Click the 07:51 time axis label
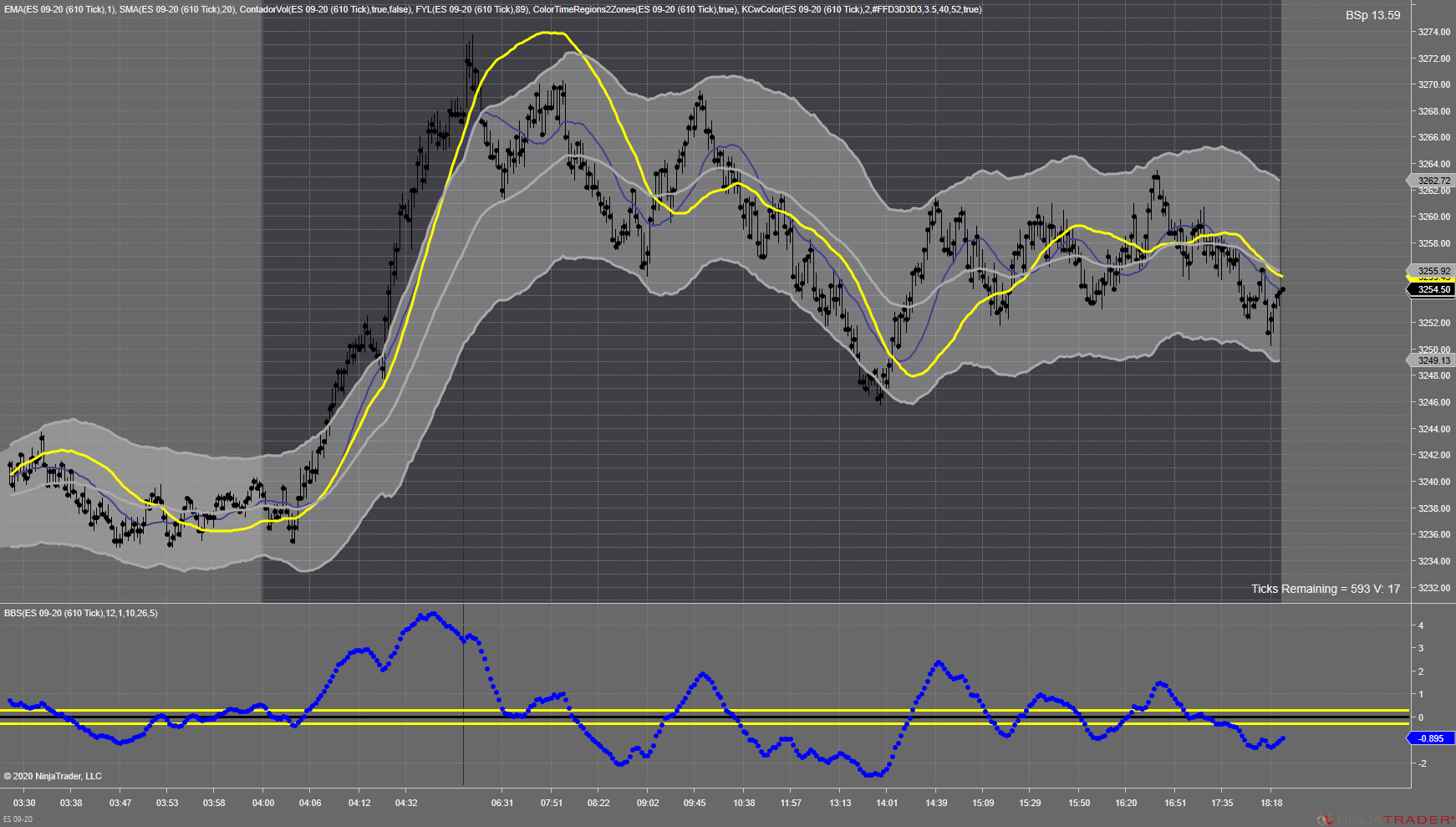This screenshot has height=827, width=1456. point(552,804)
